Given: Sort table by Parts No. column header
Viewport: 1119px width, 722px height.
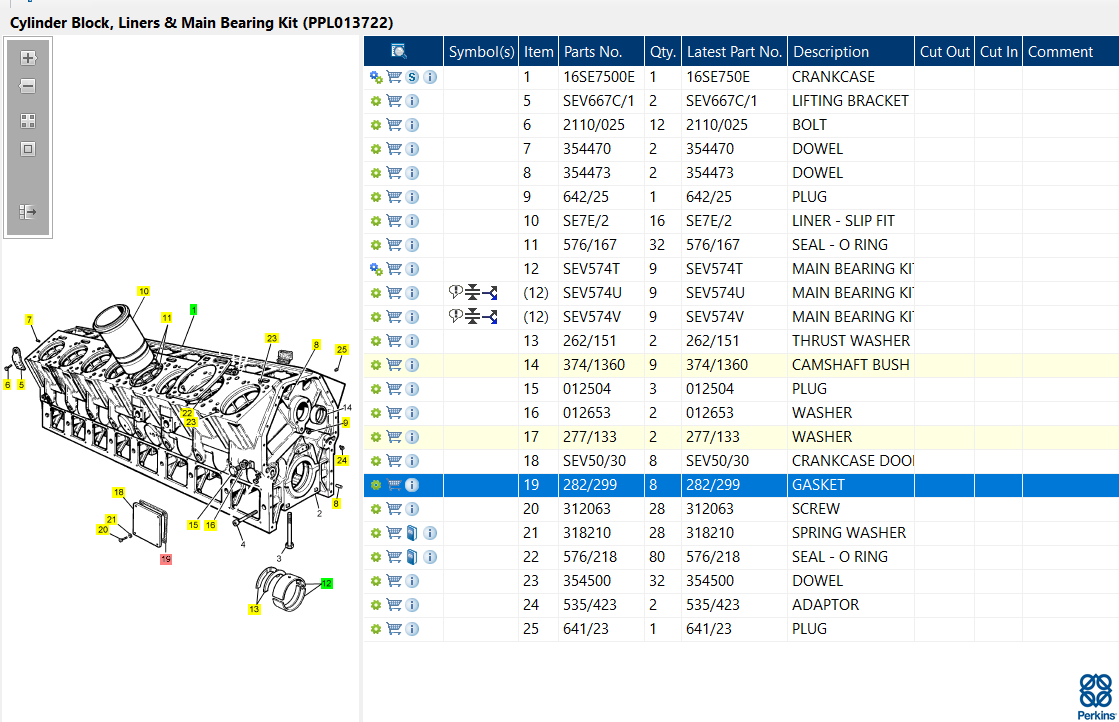Looking at the screenshot, I should pos(592,52).
